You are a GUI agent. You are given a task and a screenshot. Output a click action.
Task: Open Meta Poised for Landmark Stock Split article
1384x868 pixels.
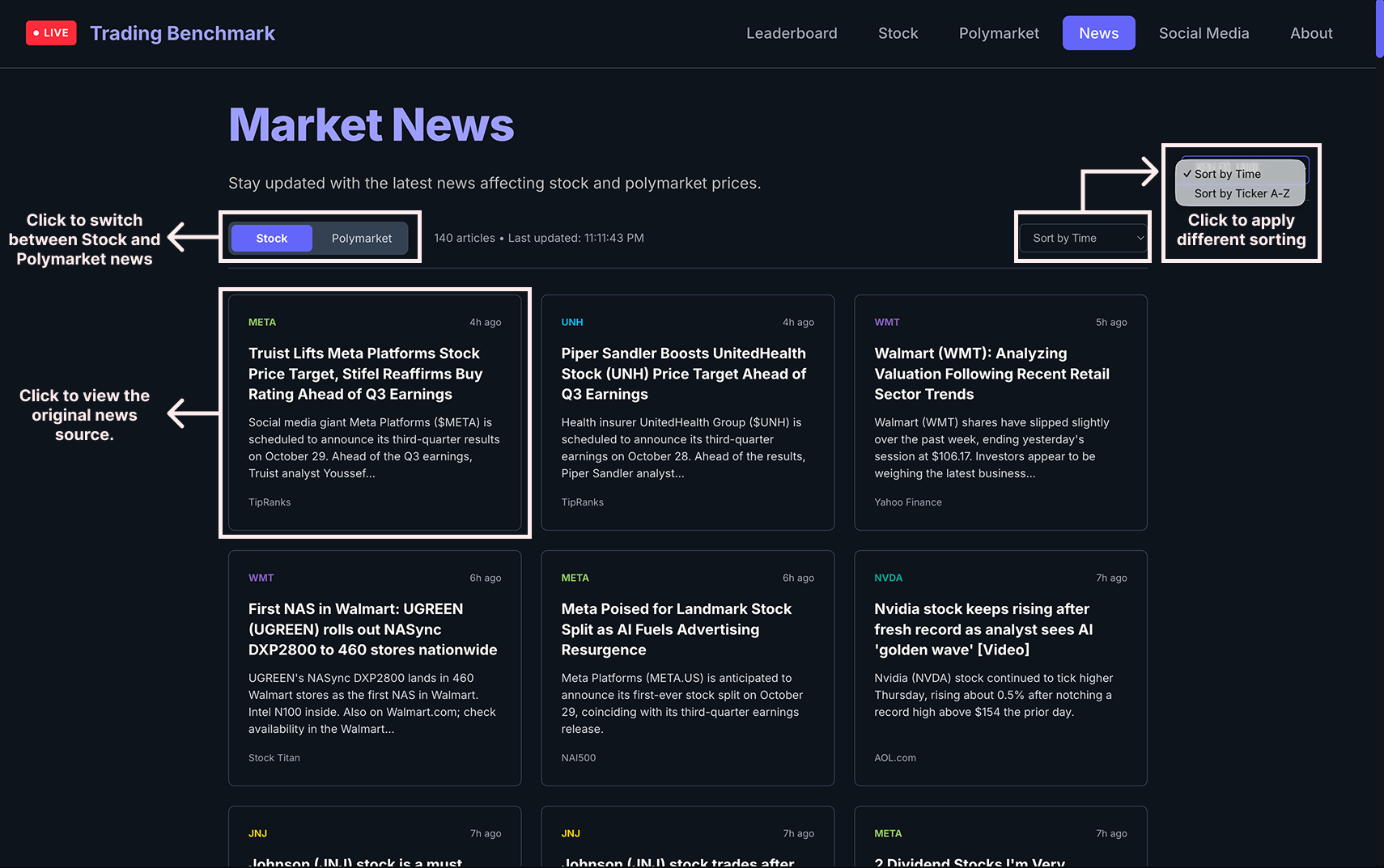tap(688, 668)
